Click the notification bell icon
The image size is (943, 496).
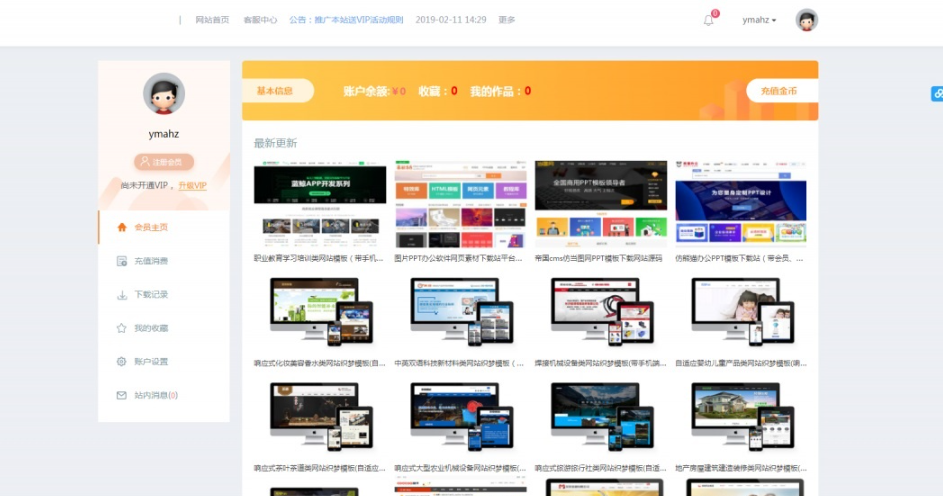[708, 20]
